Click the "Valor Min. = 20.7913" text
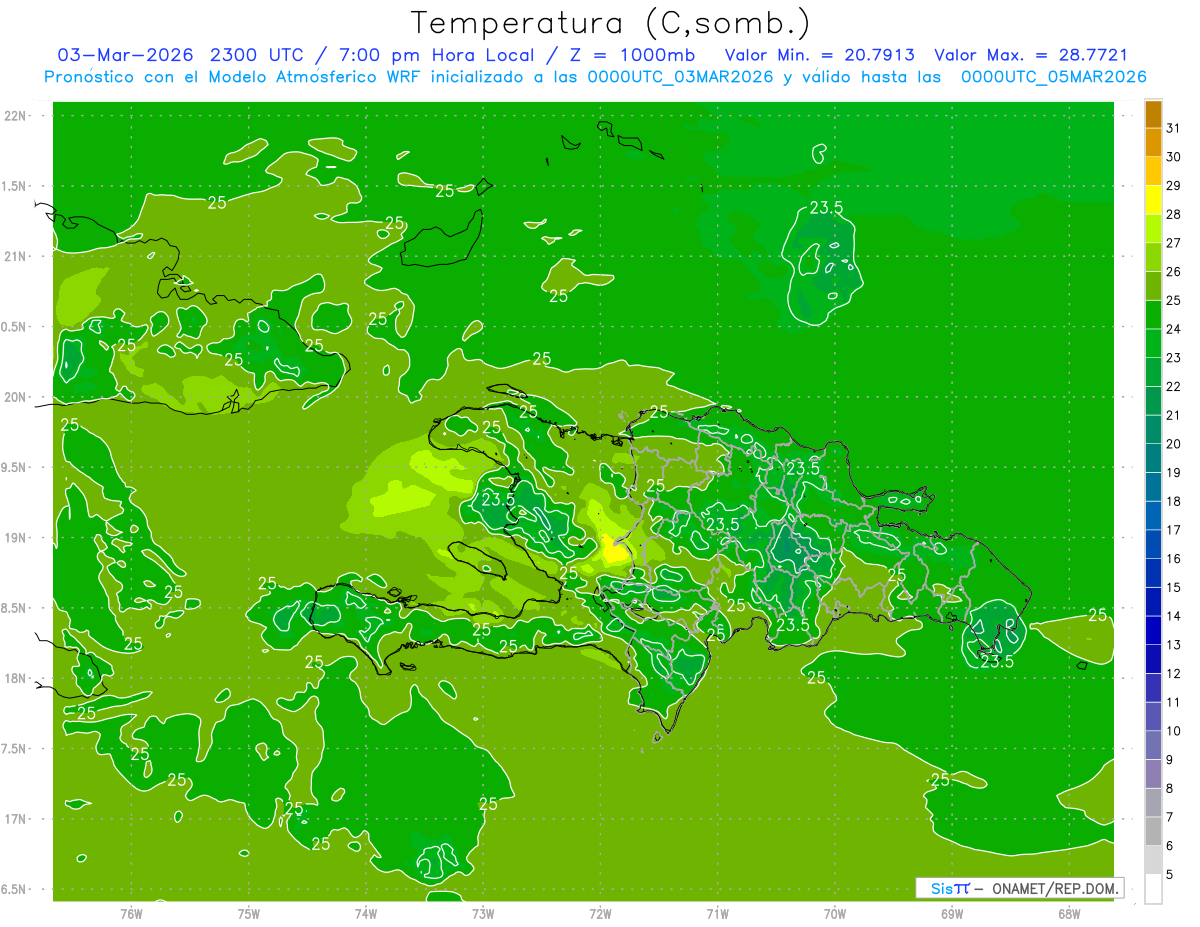Screen dimensions: 1200x927 click(x=820, y=55)
